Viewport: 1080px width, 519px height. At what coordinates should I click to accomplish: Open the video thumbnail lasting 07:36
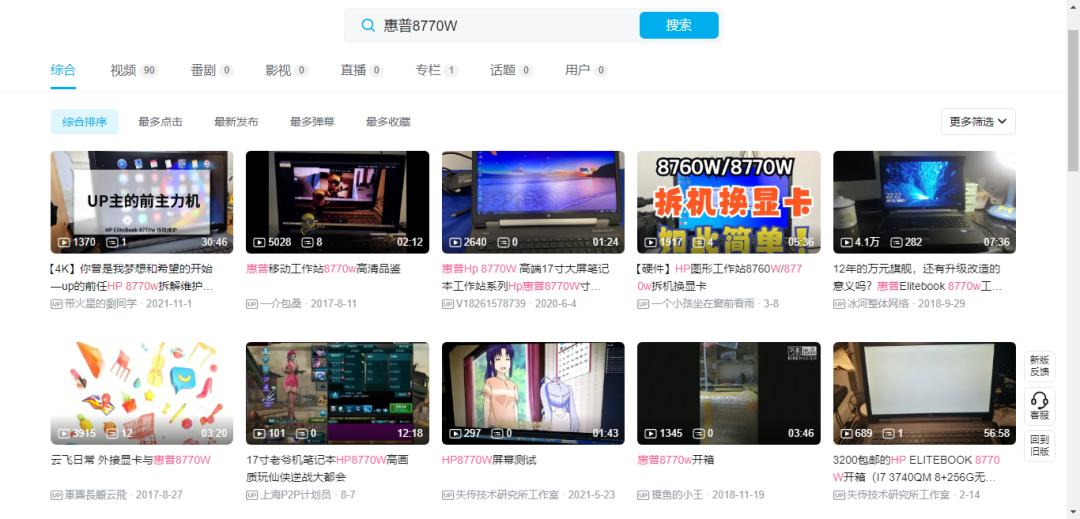click(924, 202)
